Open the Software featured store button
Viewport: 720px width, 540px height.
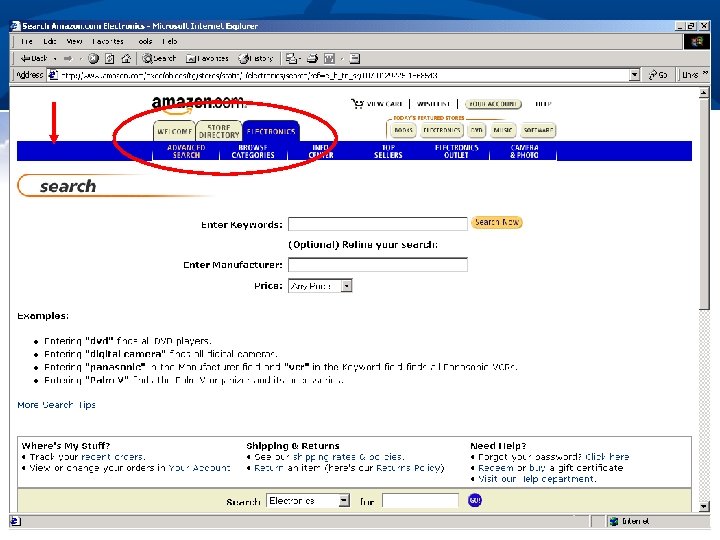click(x=538, y=130)
